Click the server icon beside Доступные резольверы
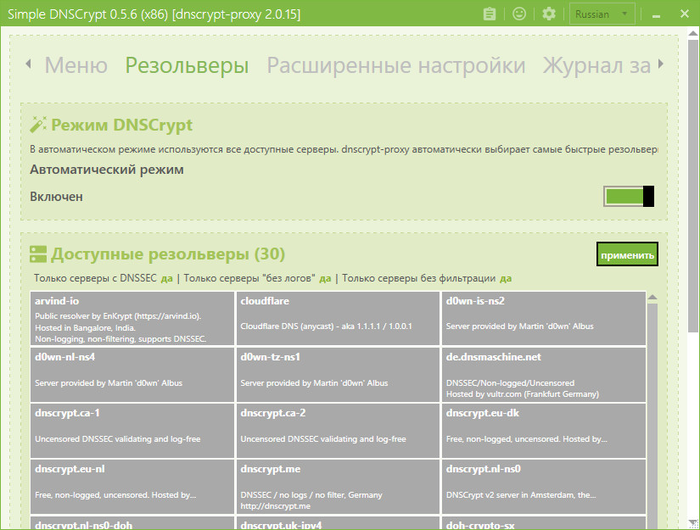700x530 pixels. [39, 254]
